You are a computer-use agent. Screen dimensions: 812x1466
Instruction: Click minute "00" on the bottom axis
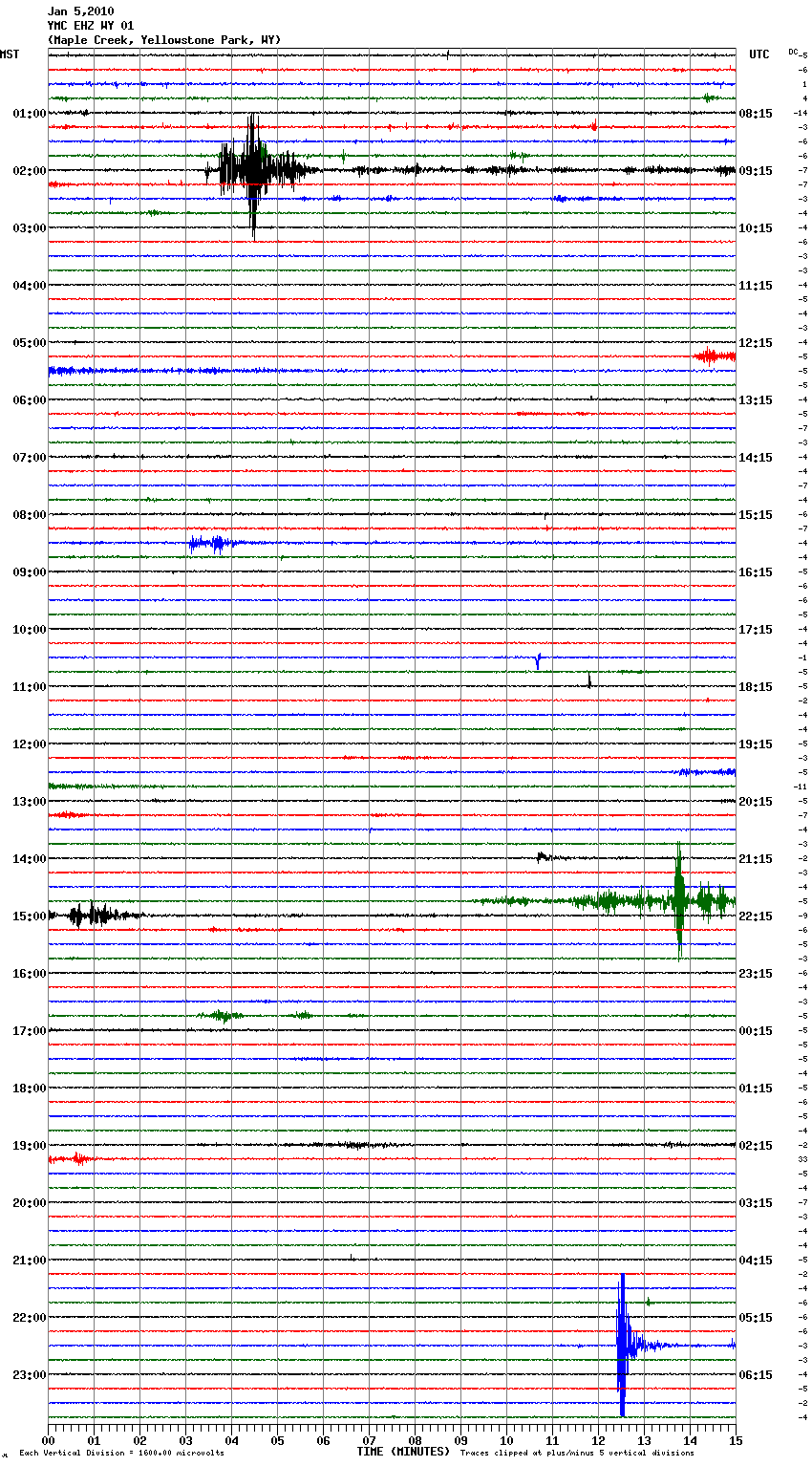coord(48,1439)
